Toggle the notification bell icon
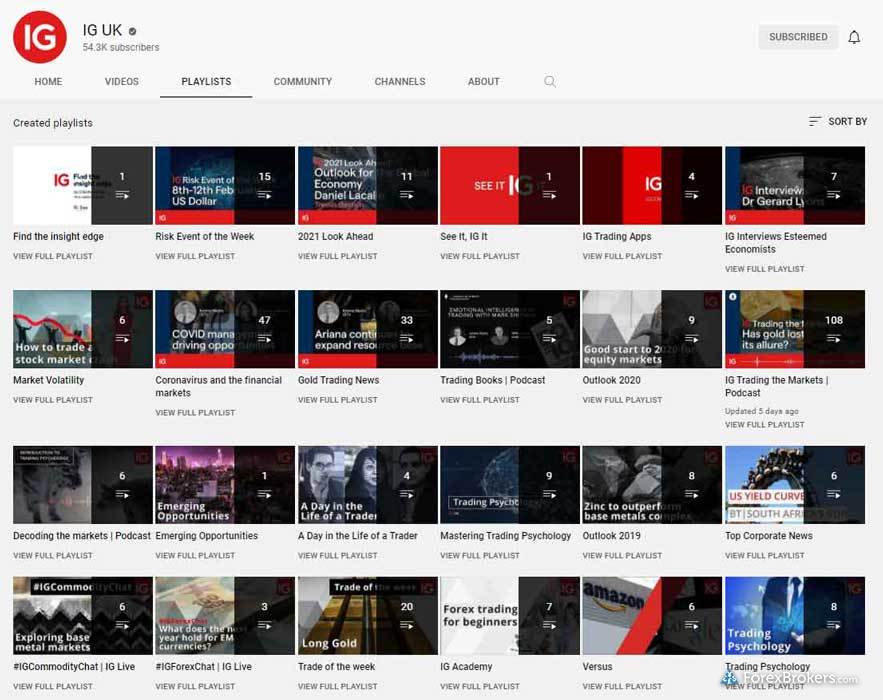This screenshot has width=883, height=700. coord(854,37)
